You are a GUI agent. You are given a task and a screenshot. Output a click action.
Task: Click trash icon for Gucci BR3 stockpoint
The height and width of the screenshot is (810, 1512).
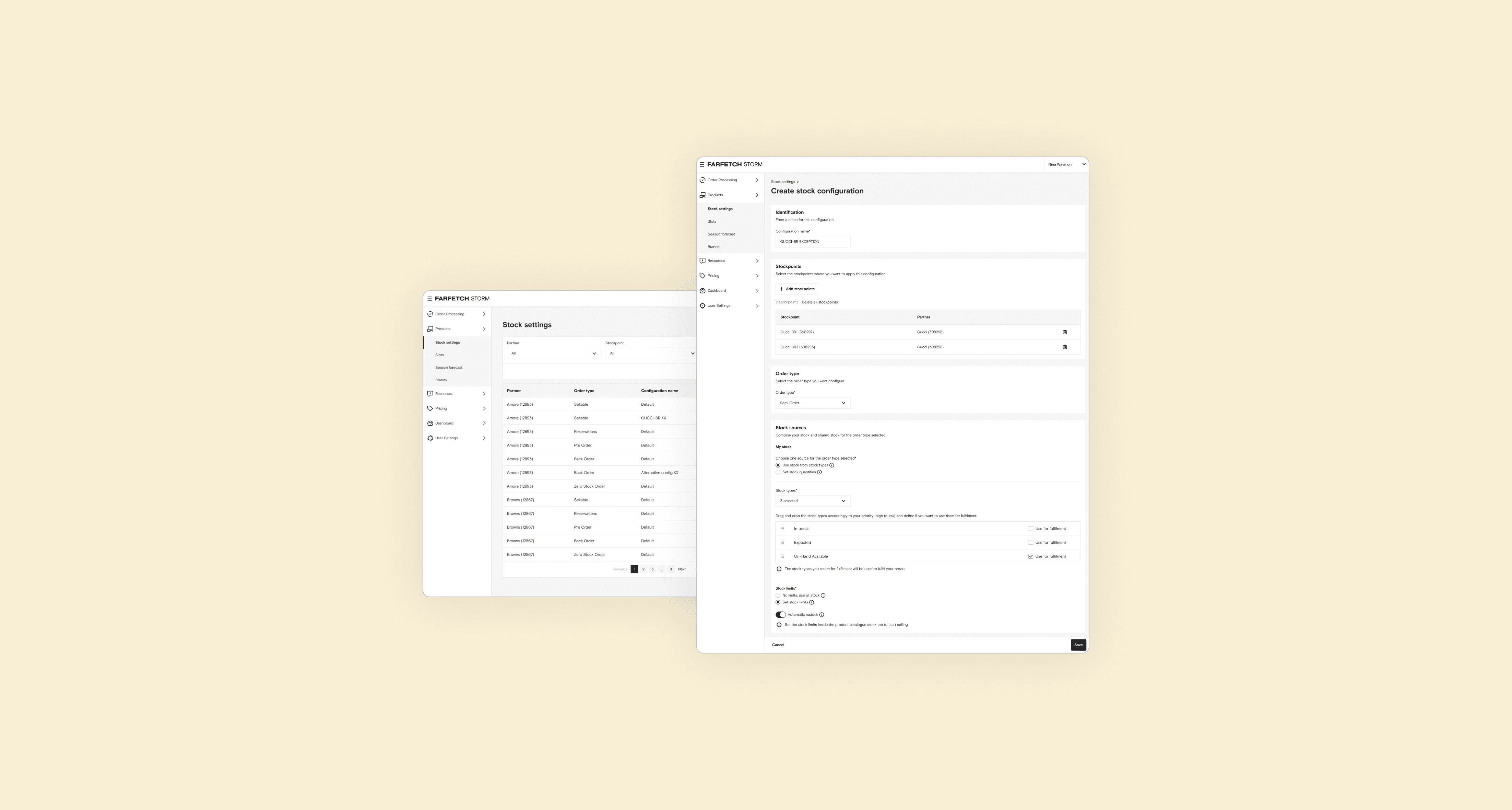[1065, 347]
